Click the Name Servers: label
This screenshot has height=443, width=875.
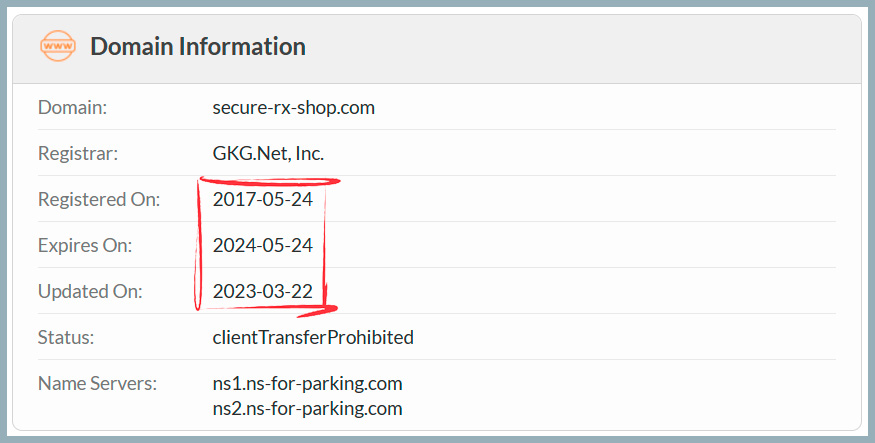click(97, 383)
